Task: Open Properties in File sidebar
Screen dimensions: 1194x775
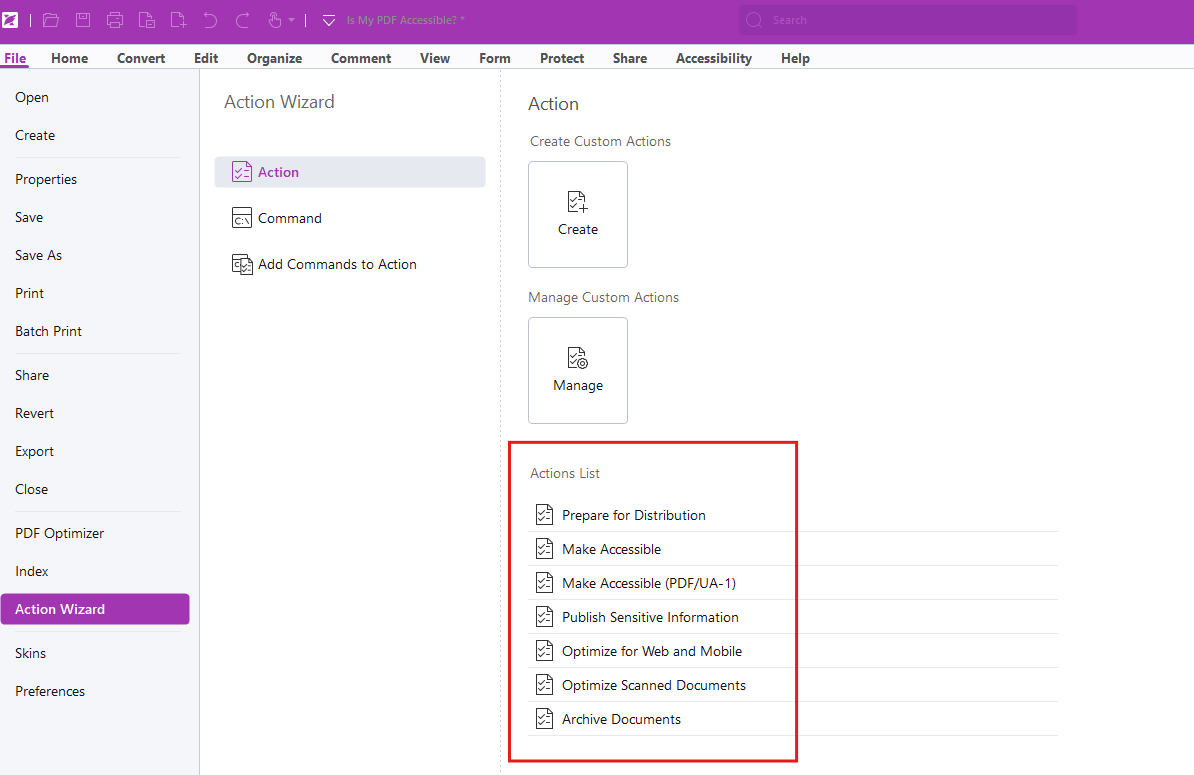Action: click(46, 180)
